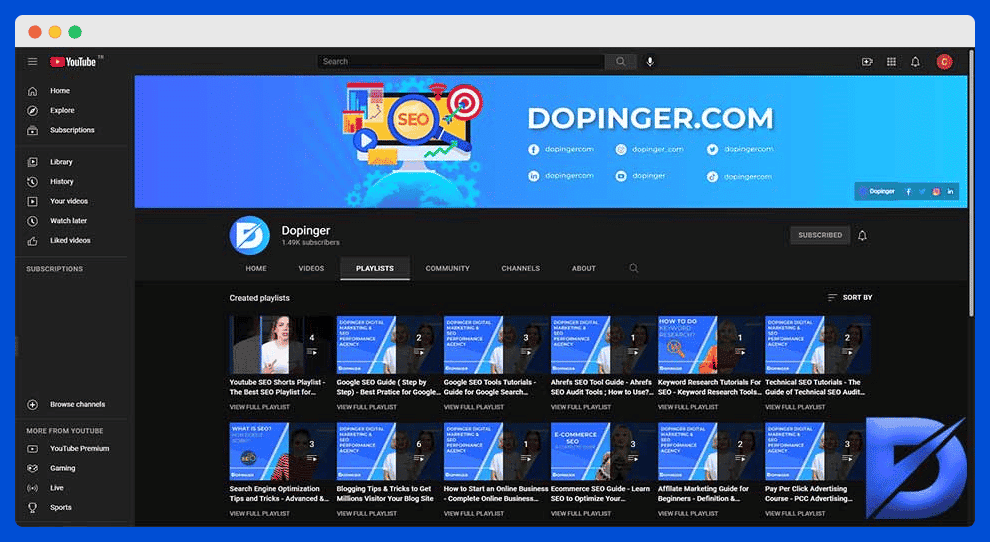Open Twitter link on channel banner
Screen dimensions: 990x542
pos(922,191)
